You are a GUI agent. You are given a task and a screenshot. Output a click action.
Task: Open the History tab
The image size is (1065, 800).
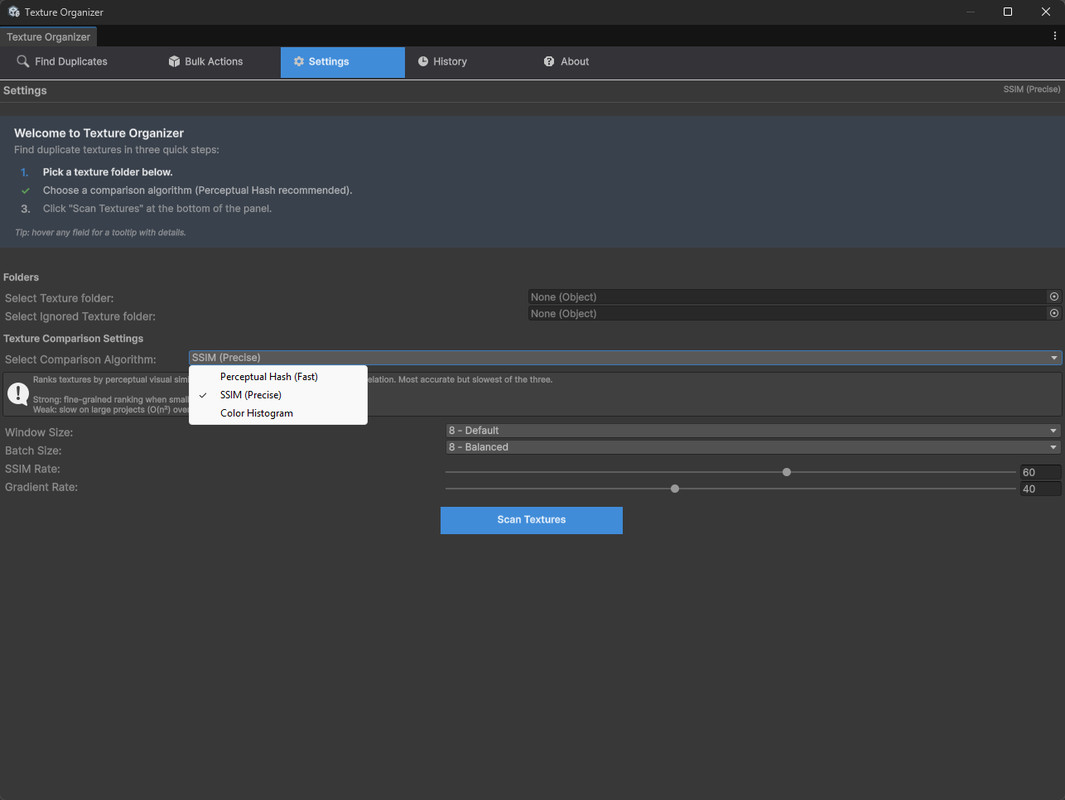[442, 62]
